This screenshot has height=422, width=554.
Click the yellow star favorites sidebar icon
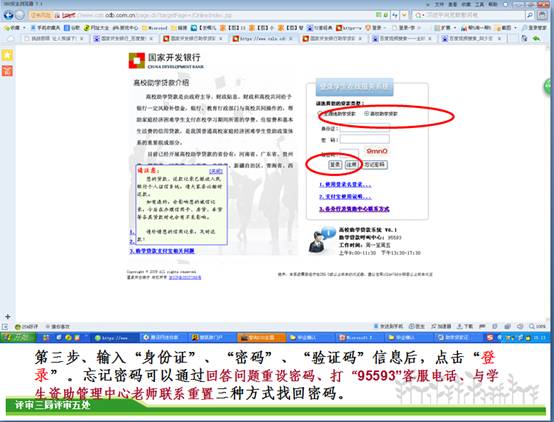tap(7, 55)
